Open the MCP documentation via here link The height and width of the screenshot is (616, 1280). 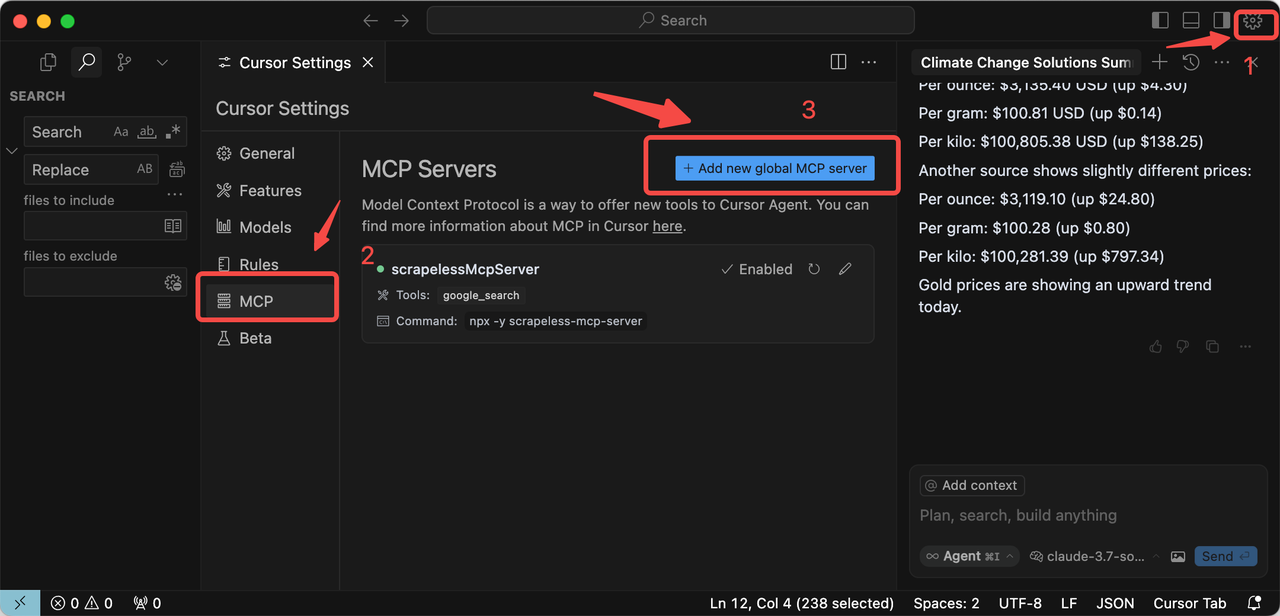[x=667, y=226]
